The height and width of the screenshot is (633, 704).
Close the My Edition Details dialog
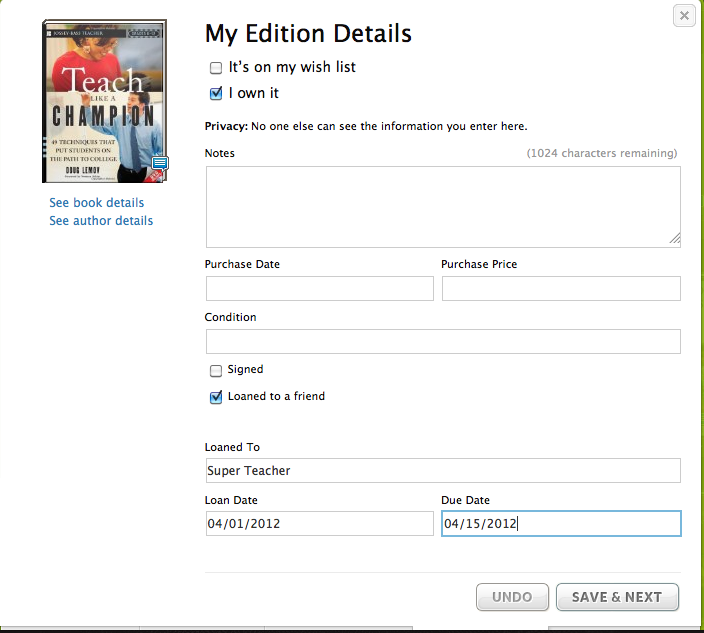[x=684, y=16]
